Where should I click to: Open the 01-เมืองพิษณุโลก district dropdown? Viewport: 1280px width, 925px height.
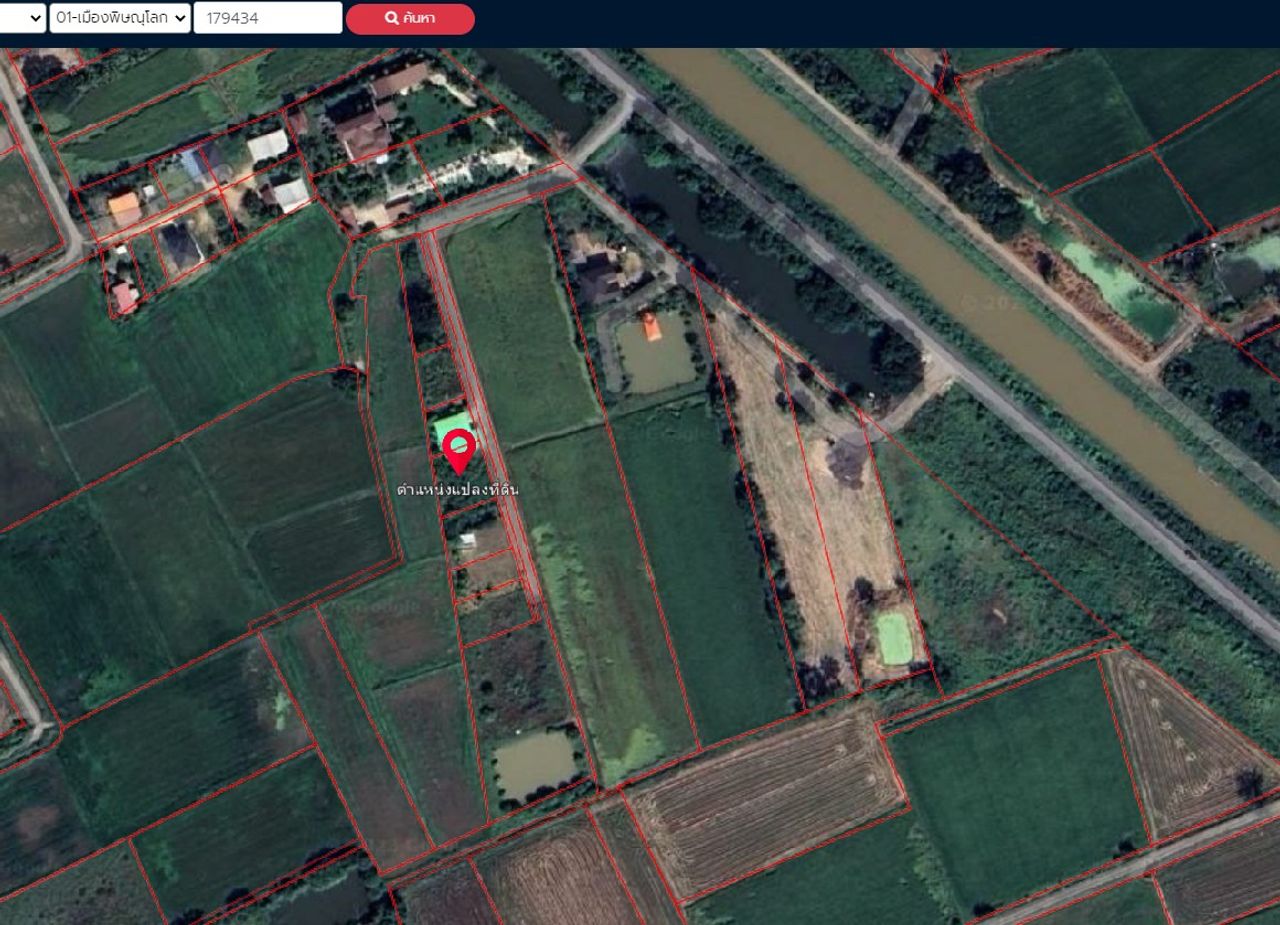click(x=120, y=18)
